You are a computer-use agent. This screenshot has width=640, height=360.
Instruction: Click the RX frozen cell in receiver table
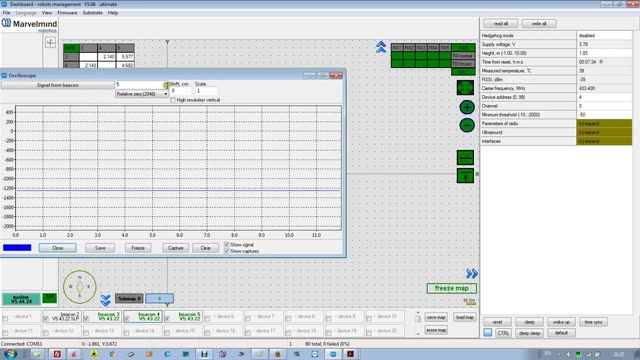click(463, 64)
